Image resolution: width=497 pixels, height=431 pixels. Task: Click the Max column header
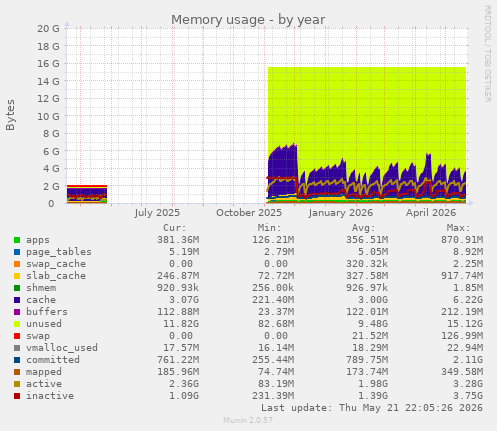pyautogui.click(x=458, y=228)
